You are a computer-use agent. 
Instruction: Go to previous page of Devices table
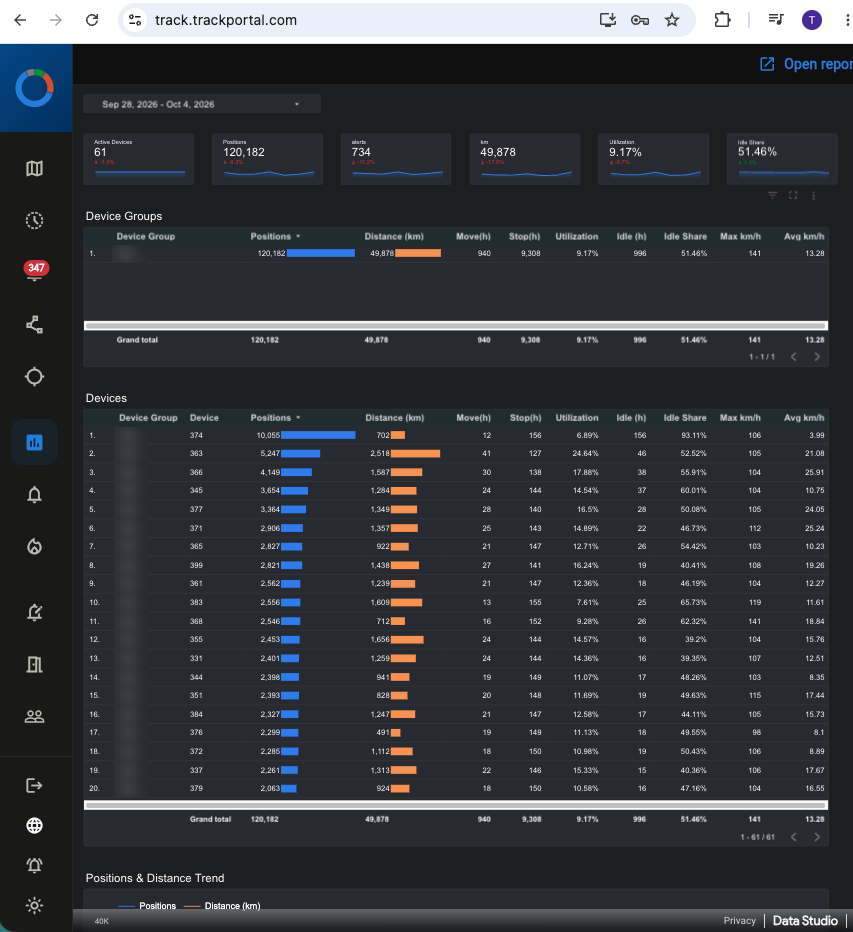(x=794, y=837)
